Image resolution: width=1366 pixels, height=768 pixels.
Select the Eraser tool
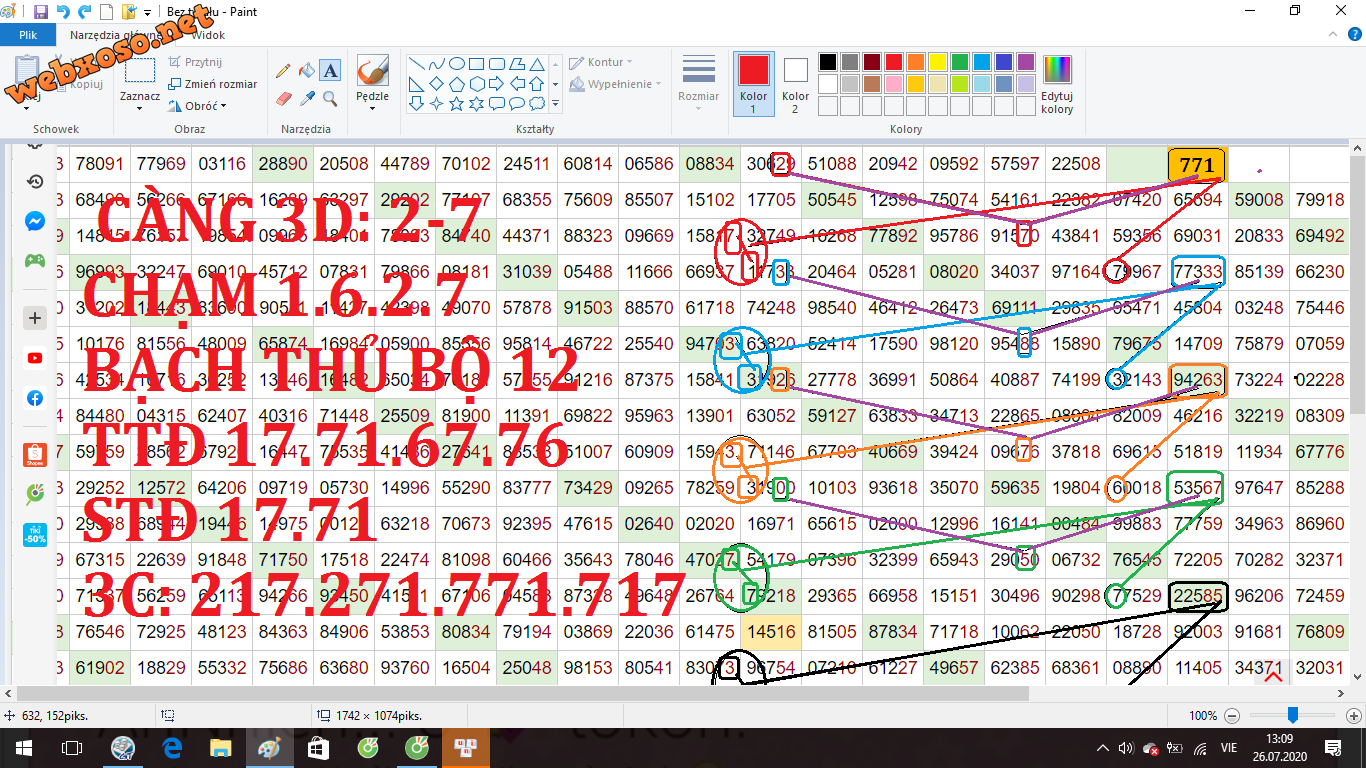(x=283, y=98)
